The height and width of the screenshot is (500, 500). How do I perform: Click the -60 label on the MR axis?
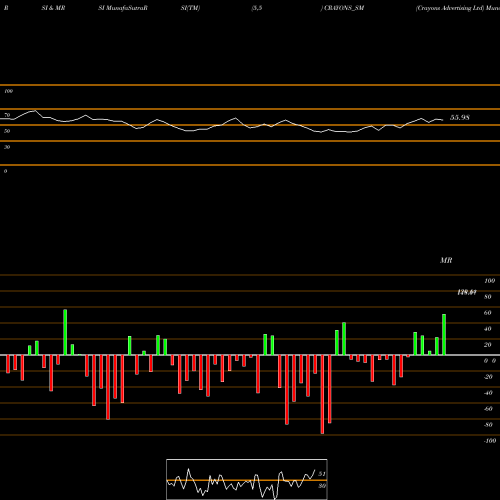488,409
